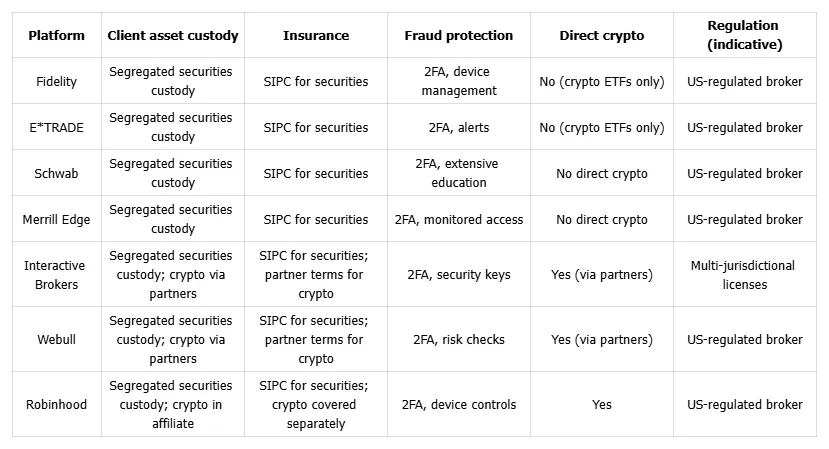Select the Regulation (indicative) header
829x449 pixels.
[x=744, y=36]
